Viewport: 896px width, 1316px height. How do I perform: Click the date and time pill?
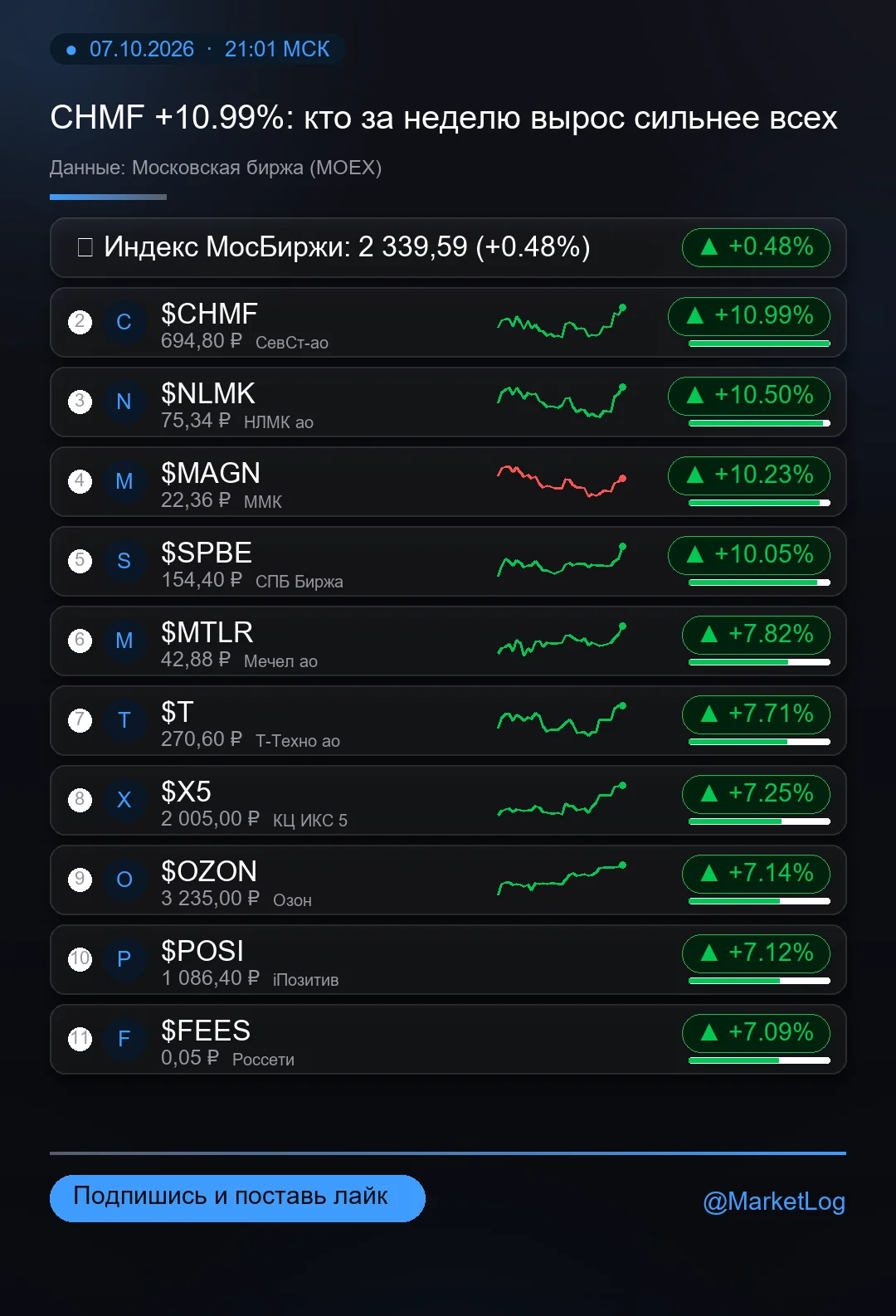197,49
